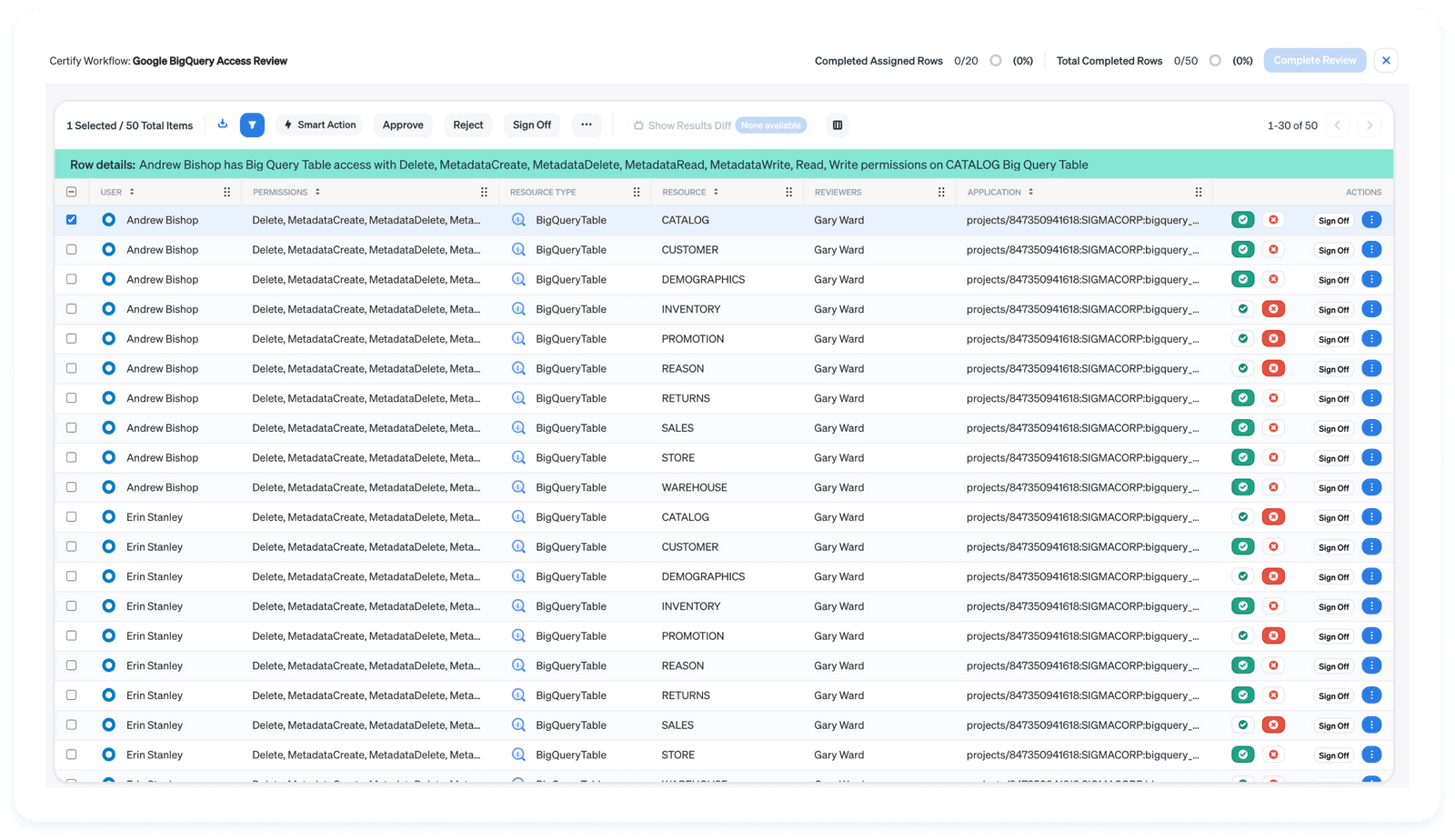Screen dimensions: 1455x840
Task: Reject Andrew Bishop SALES row X icon
Action: (1273, 428)
